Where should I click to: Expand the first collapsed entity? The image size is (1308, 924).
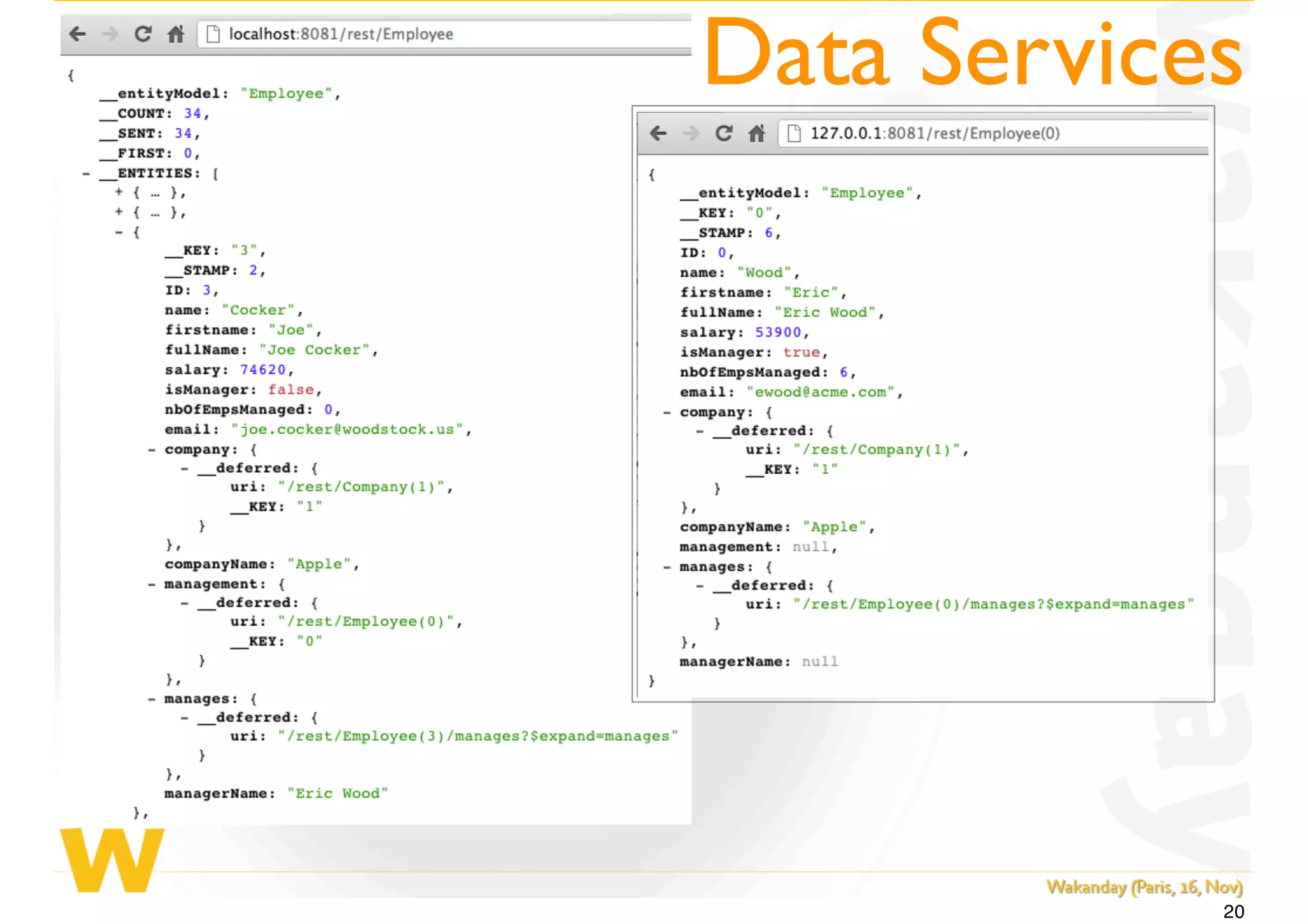119,192
